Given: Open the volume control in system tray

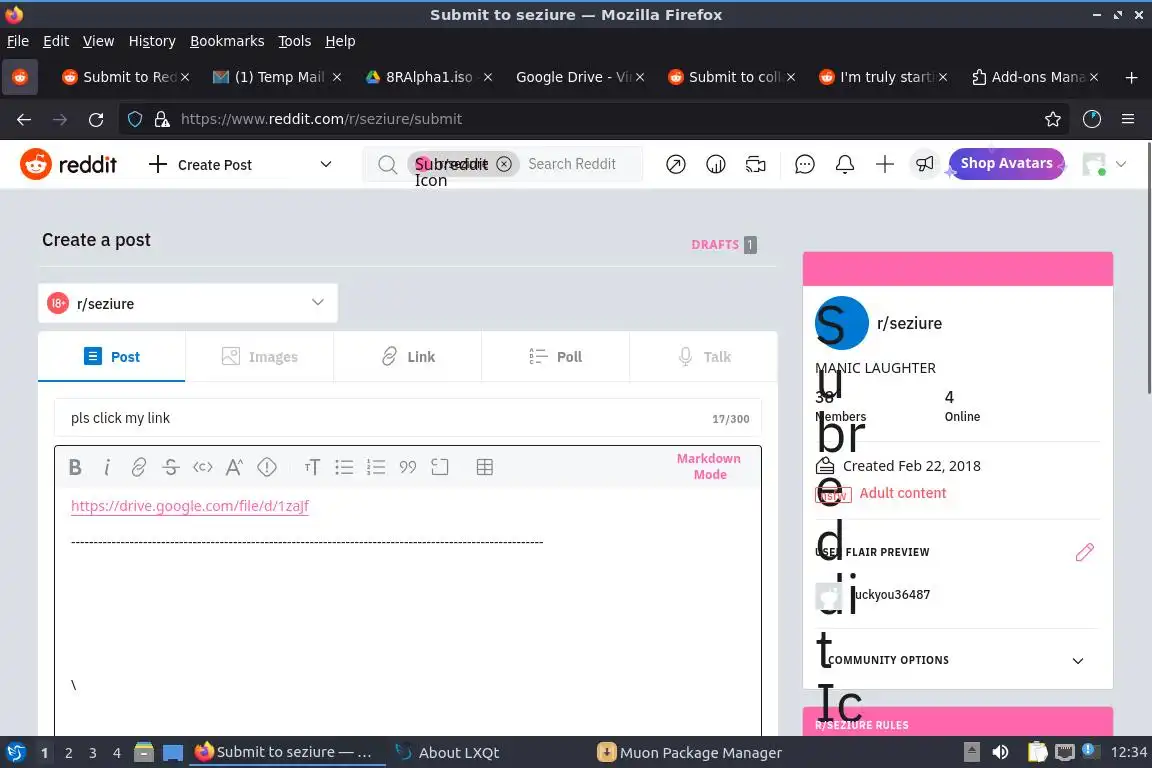Looking at the screenshot, I should click(x=1000, y=752).
